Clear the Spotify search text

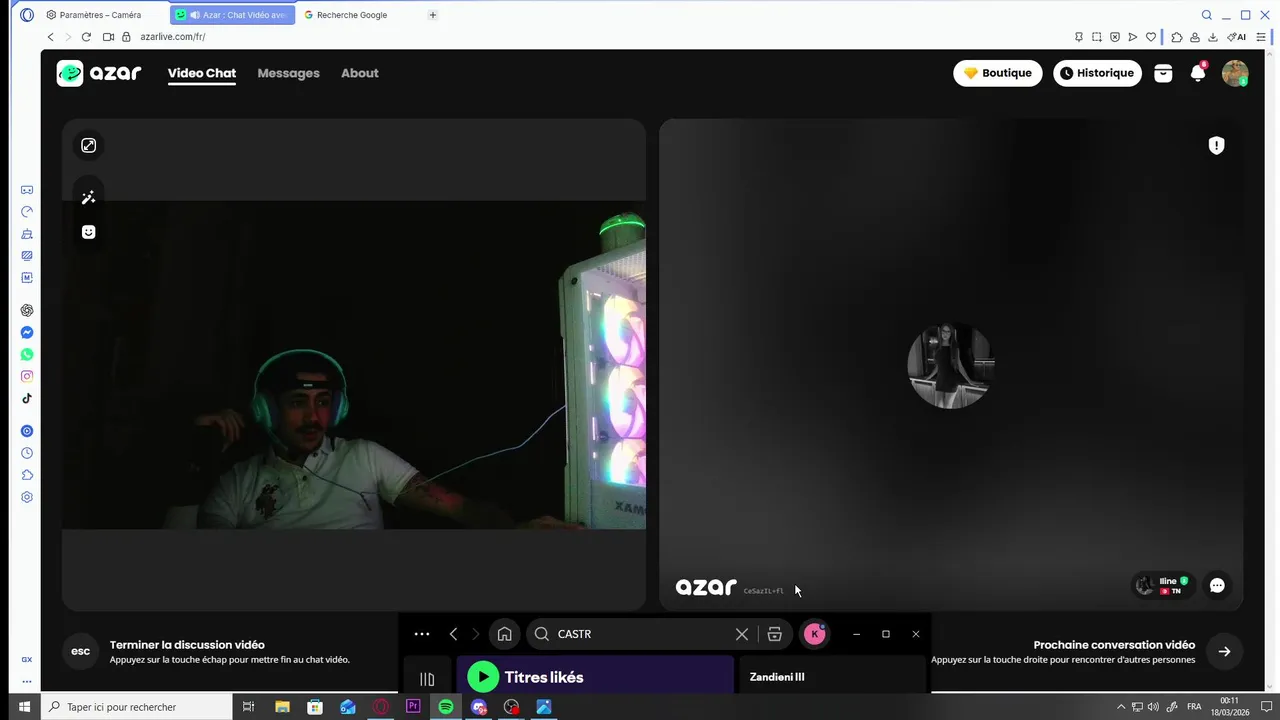tap(742, 634)
